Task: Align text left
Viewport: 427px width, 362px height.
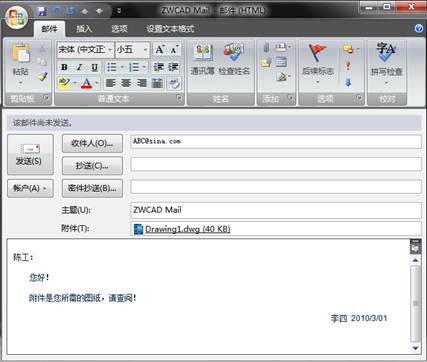Action: click(111, 83)
